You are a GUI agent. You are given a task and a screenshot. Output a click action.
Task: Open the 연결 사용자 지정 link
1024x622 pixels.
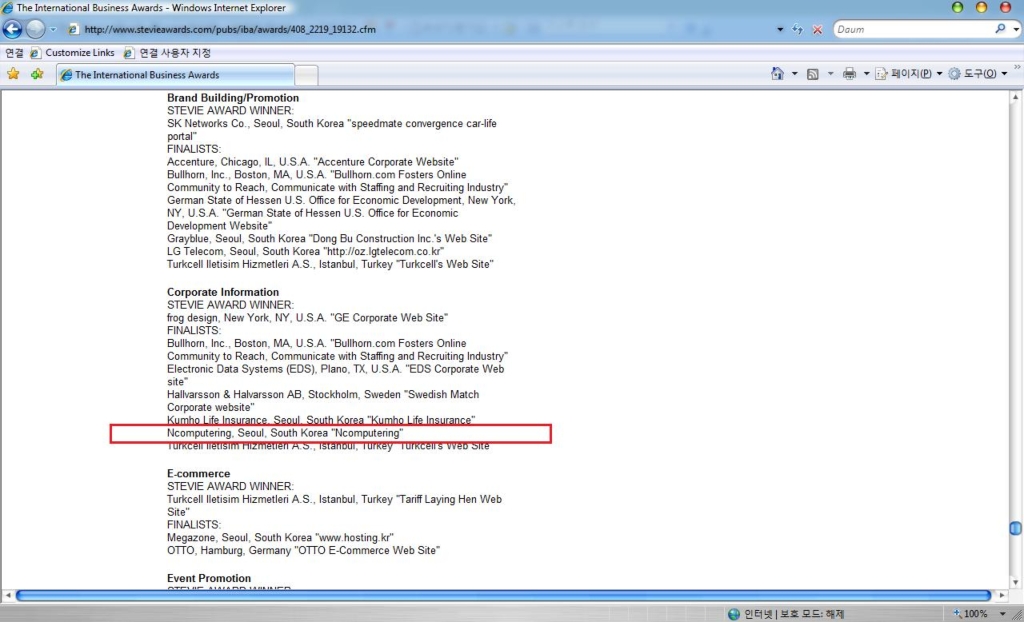(167, 53)
